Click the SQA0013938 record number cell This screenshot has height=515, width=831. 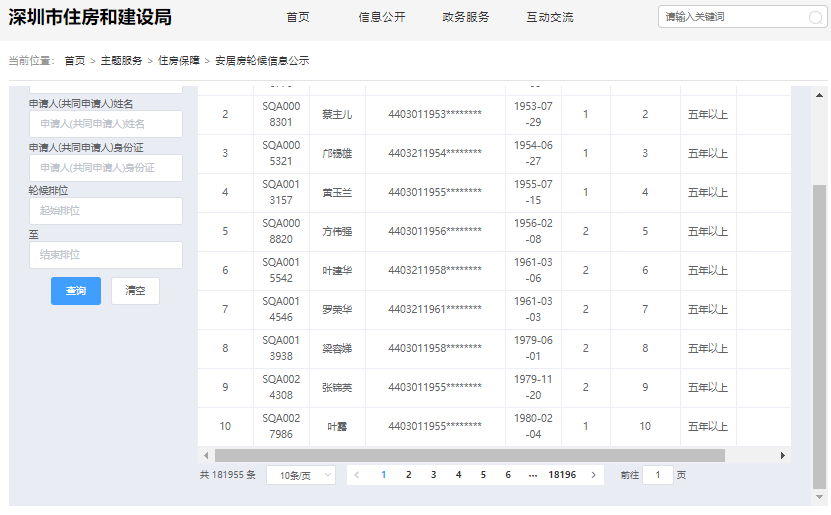tap(281, 349)
